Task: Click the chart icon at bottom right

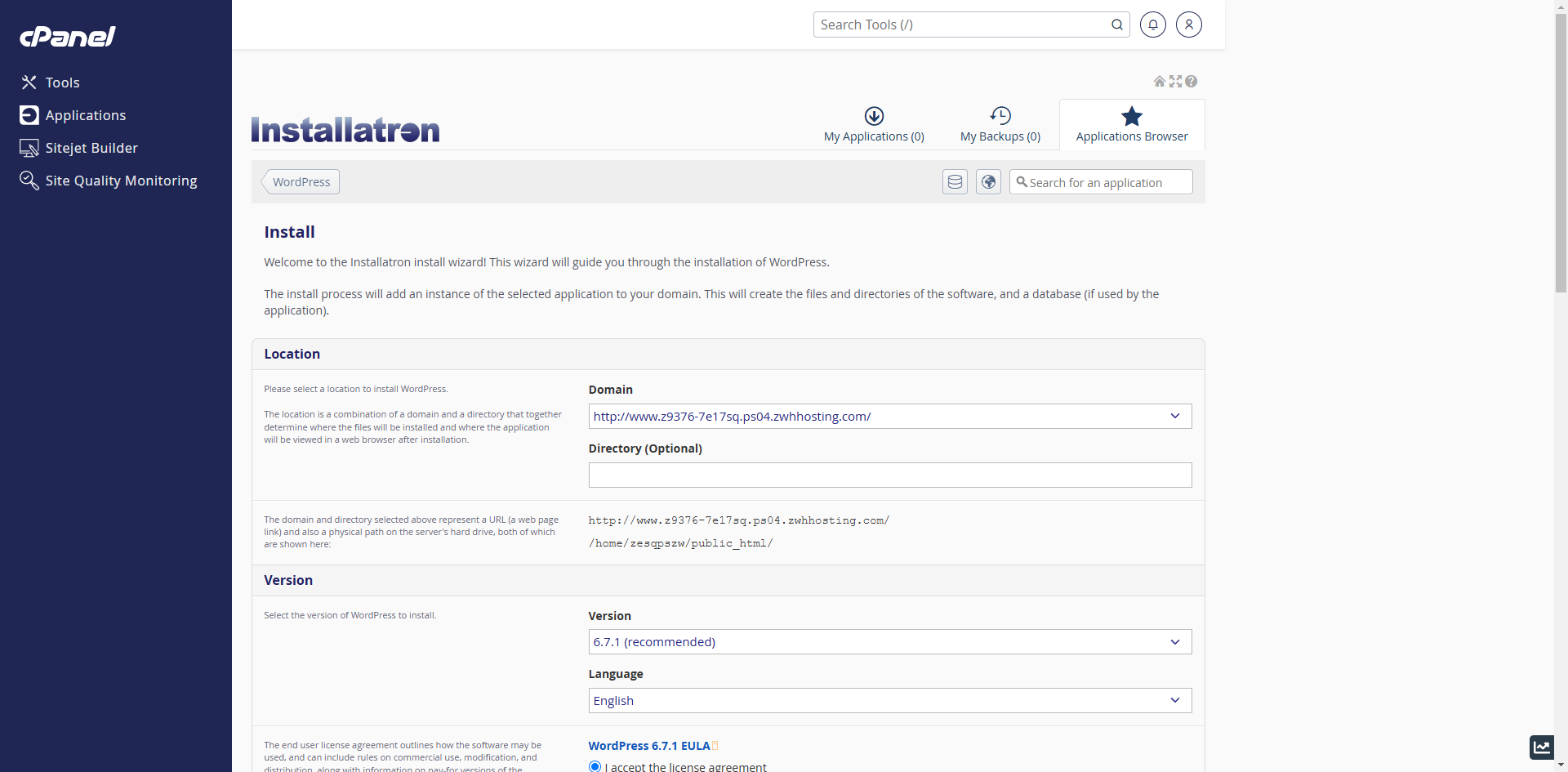Action: click(1542, 747)
